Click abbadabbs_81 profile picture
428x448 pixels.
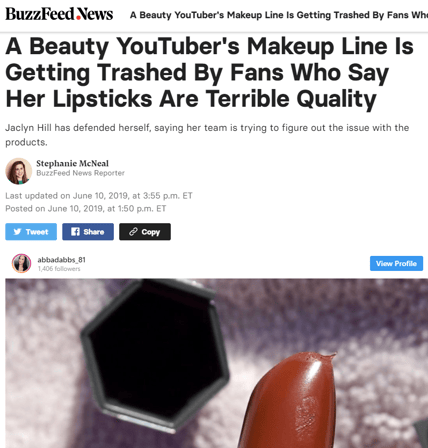(x=22, y=263)
